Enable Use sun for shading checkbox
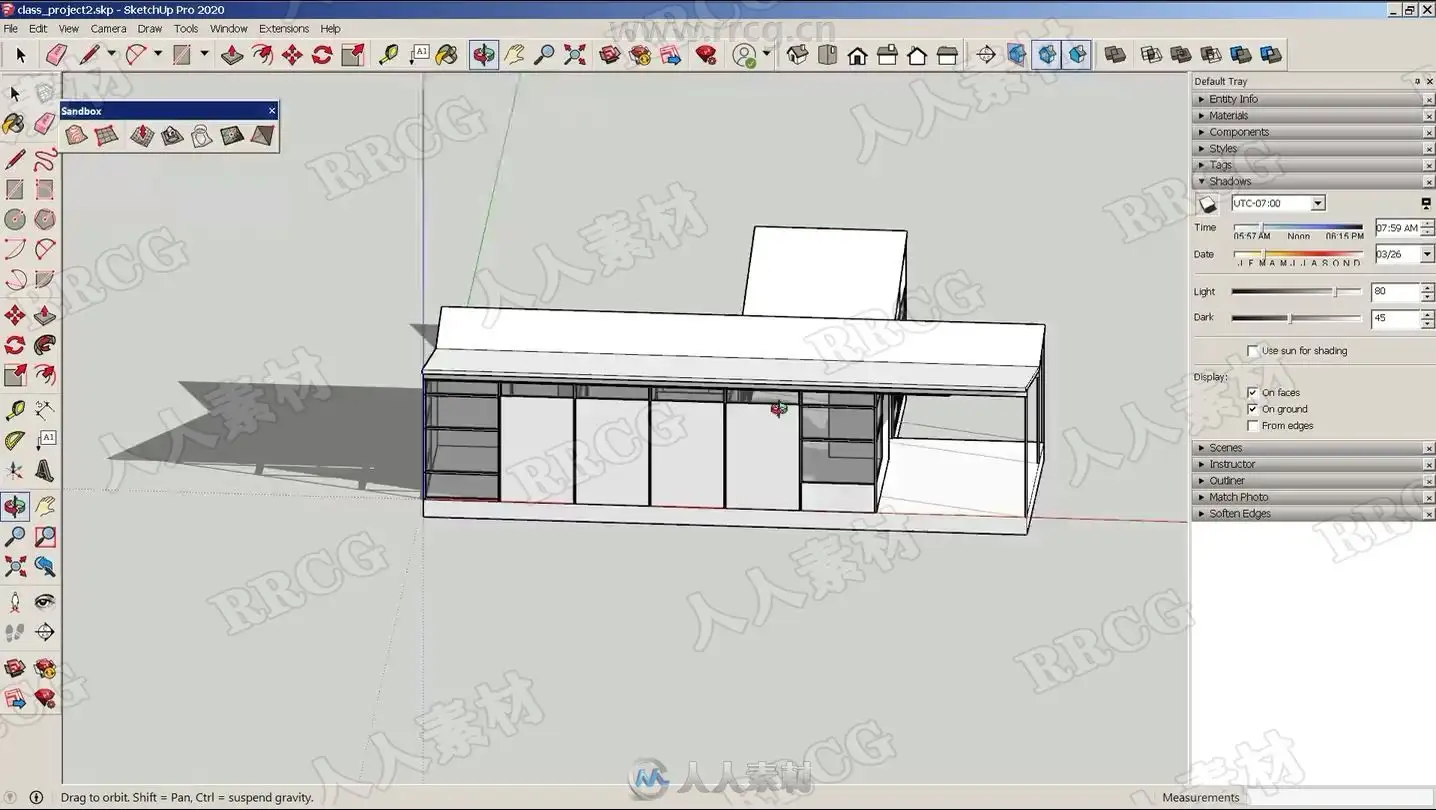 1253,351
